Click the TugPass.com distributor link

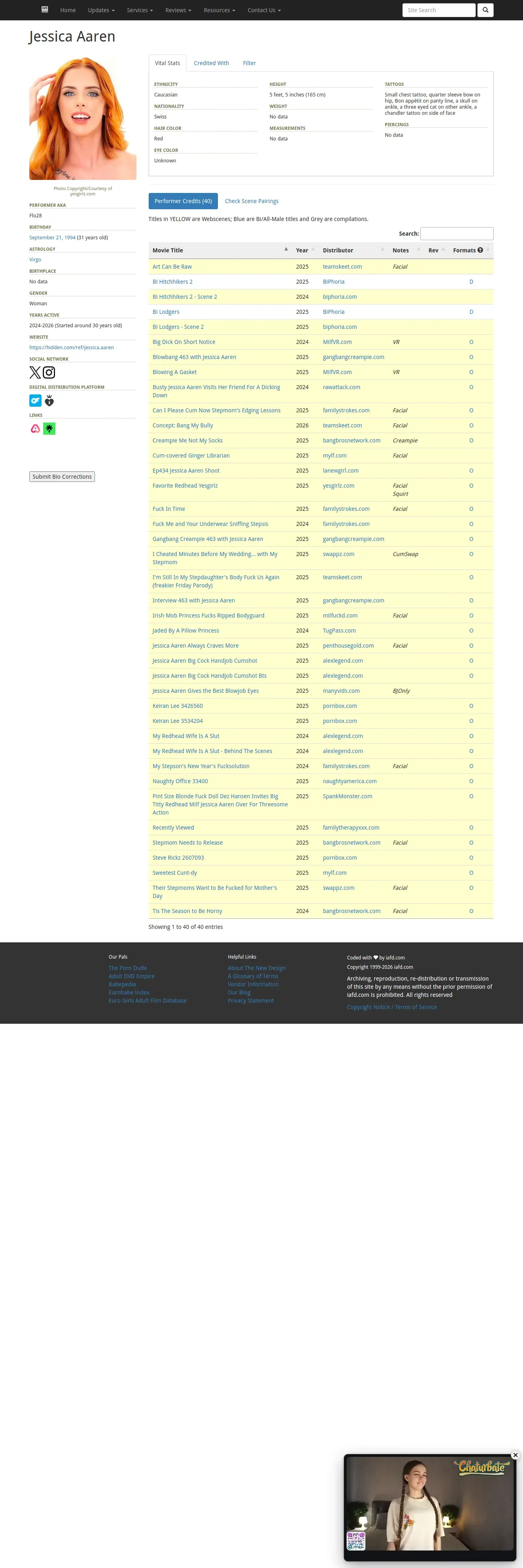click(340, 631)
